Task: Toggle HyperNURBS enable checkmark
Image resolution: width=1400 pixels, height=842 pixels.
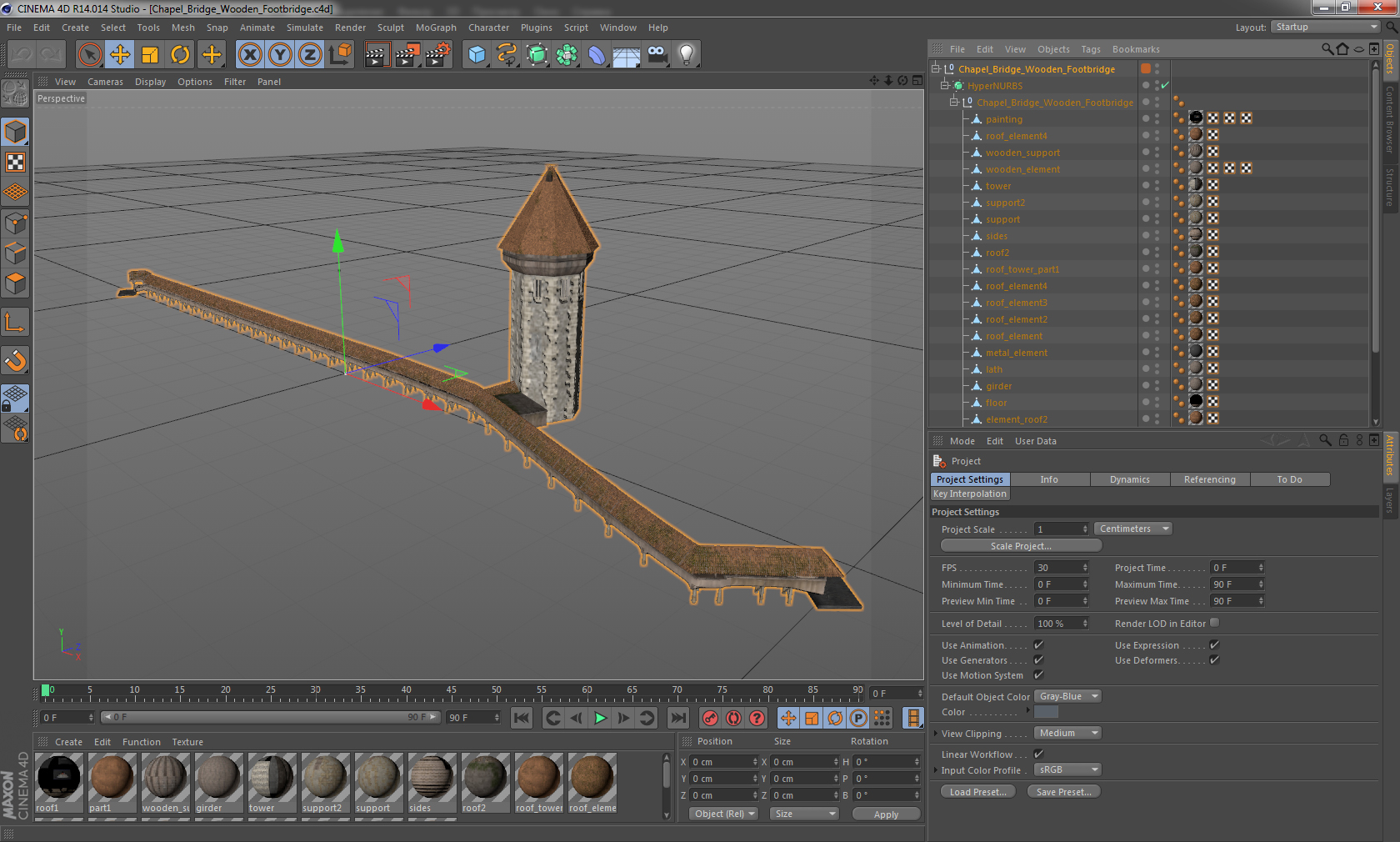Action: click(x=1165, y=85)
